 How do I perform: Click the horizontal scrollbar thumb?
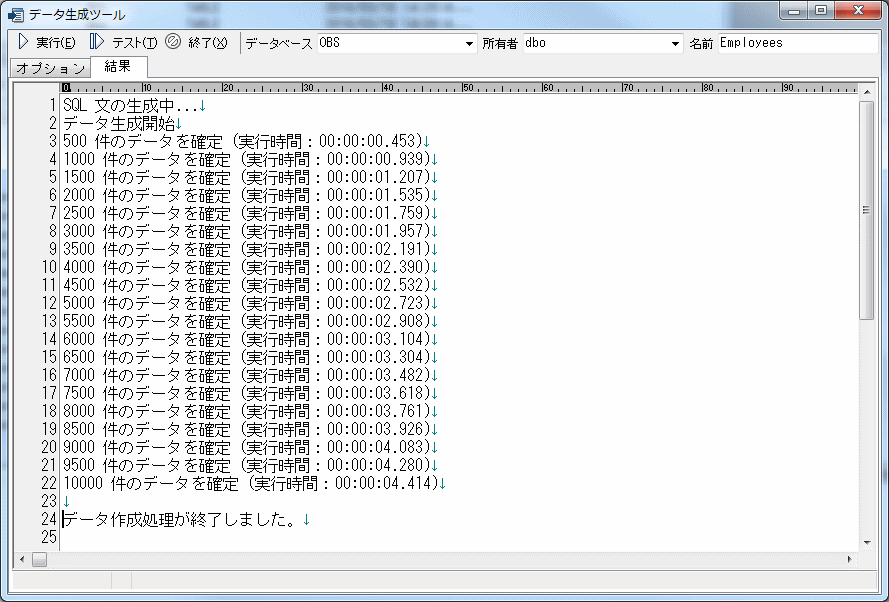point(39,559)
